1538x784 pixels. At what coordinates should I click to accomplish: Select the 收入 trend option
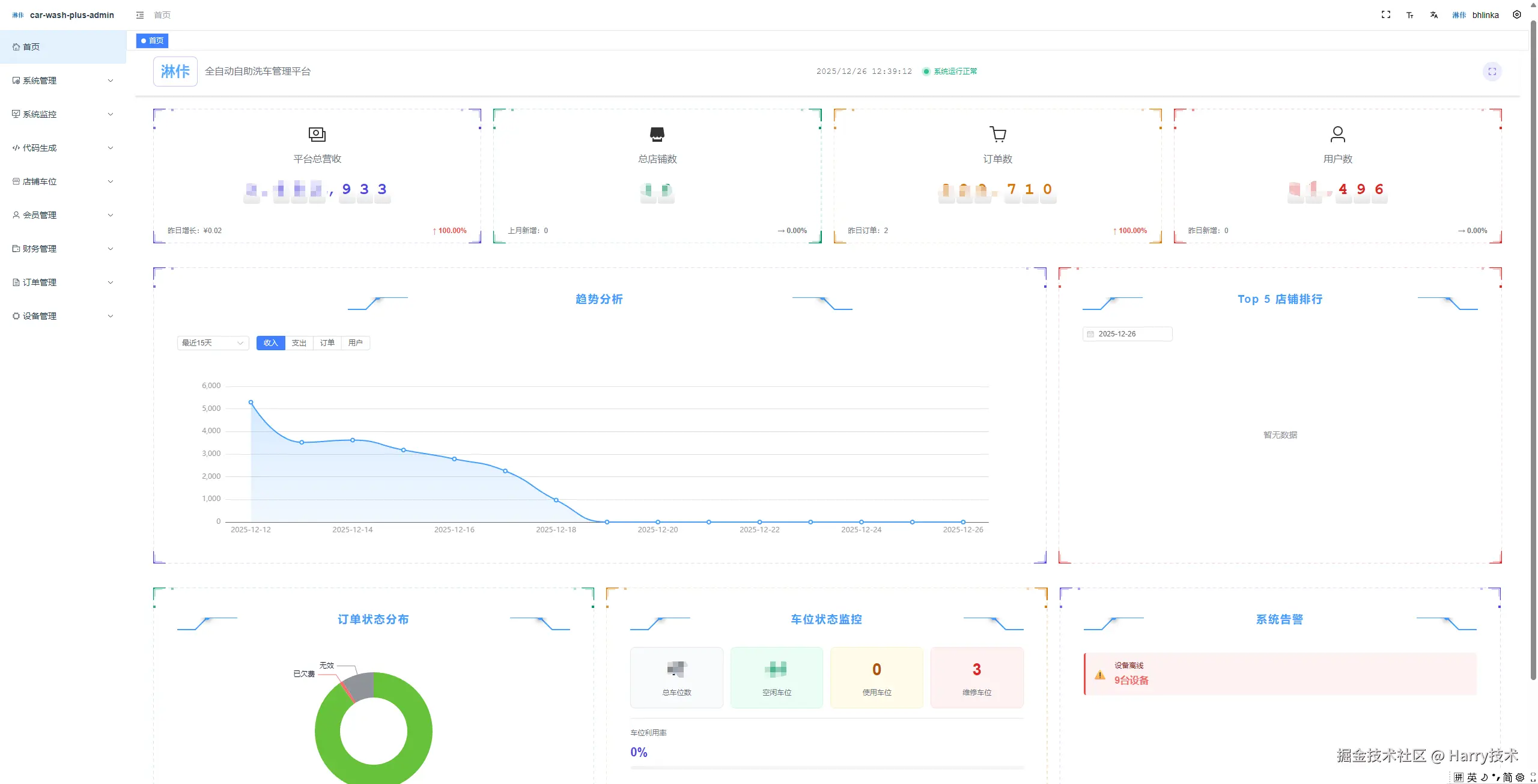[270, 343]
